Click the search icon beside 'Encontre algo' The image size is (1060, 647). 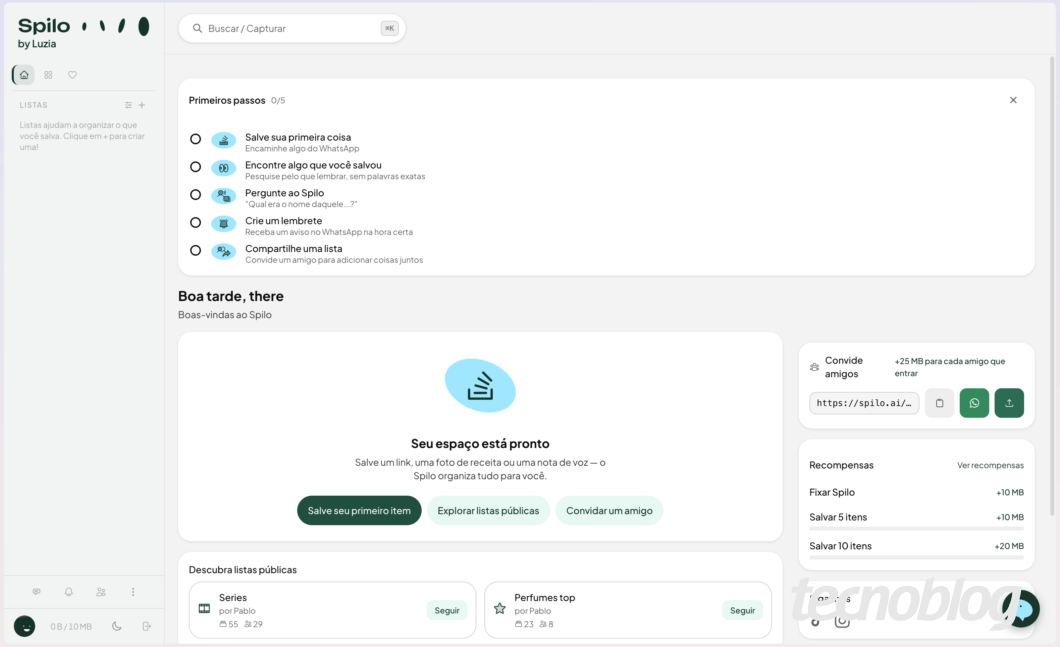(224, 168)
